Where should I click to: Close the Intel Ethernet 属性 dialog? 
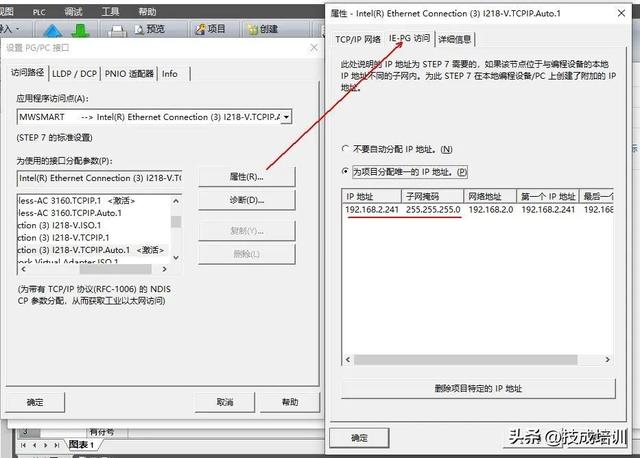pos(621,13)
